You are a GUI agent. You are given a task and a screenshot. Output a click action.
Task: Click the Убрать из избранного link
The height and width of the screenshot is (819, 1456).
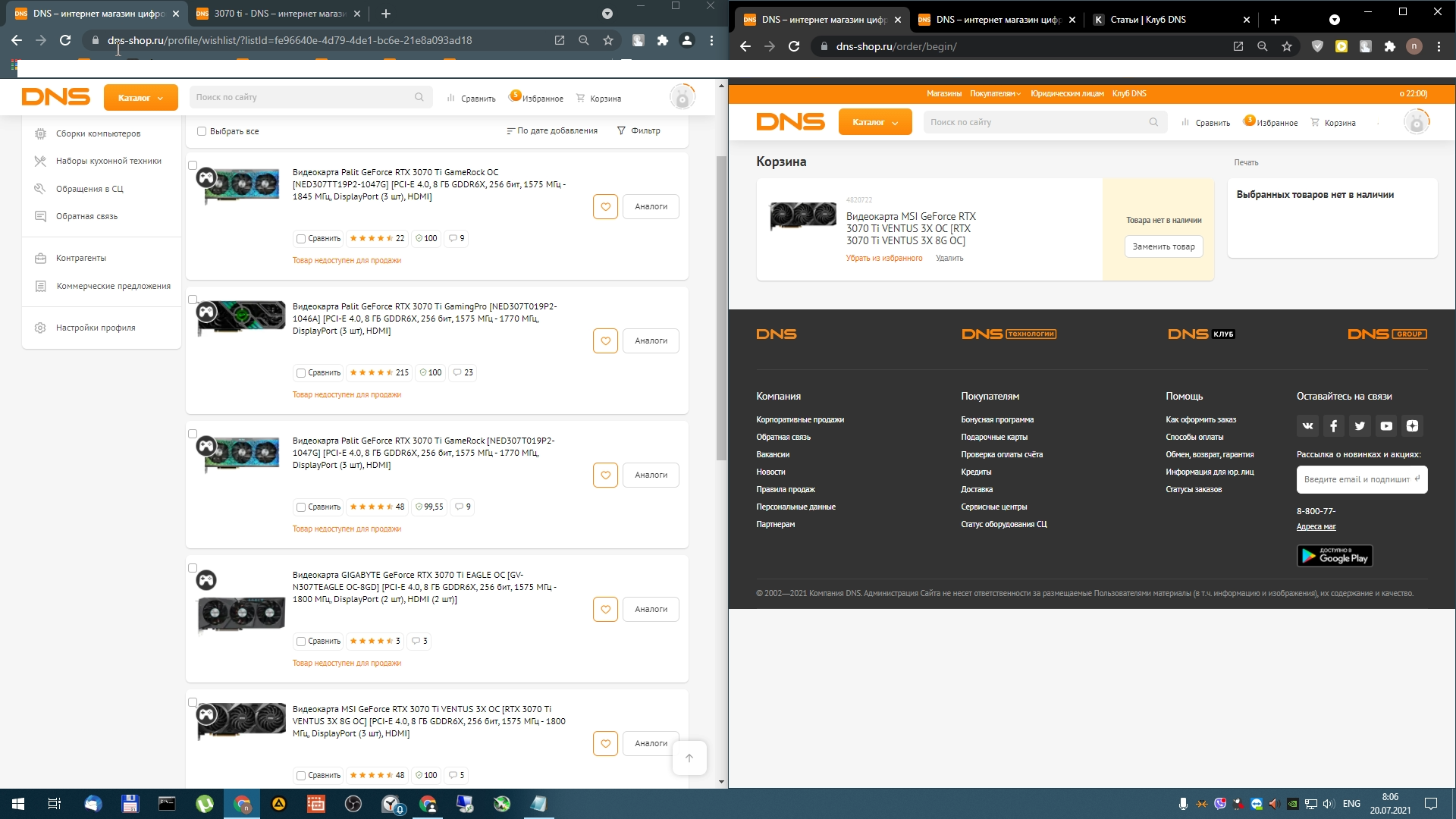[884, 259]
